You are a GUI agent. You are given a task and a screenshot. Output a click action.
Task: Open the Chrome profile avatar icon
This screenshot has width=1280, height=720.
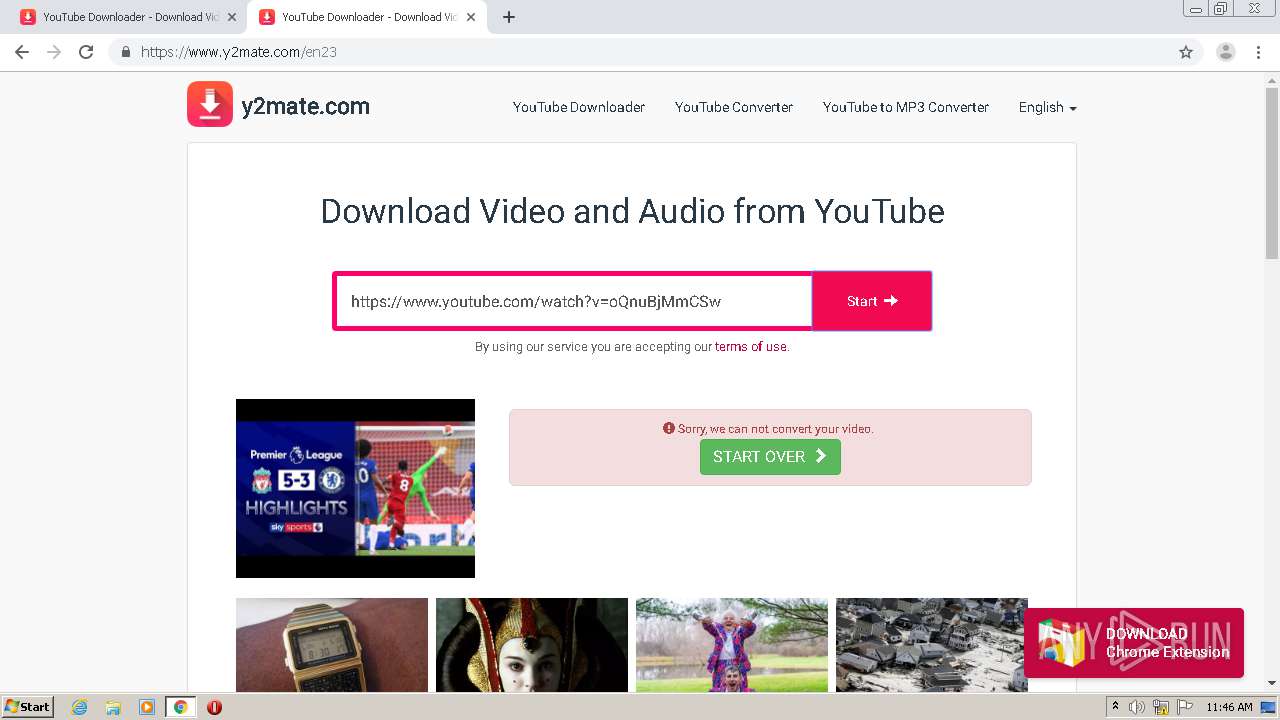click(x=1225, y=52)
